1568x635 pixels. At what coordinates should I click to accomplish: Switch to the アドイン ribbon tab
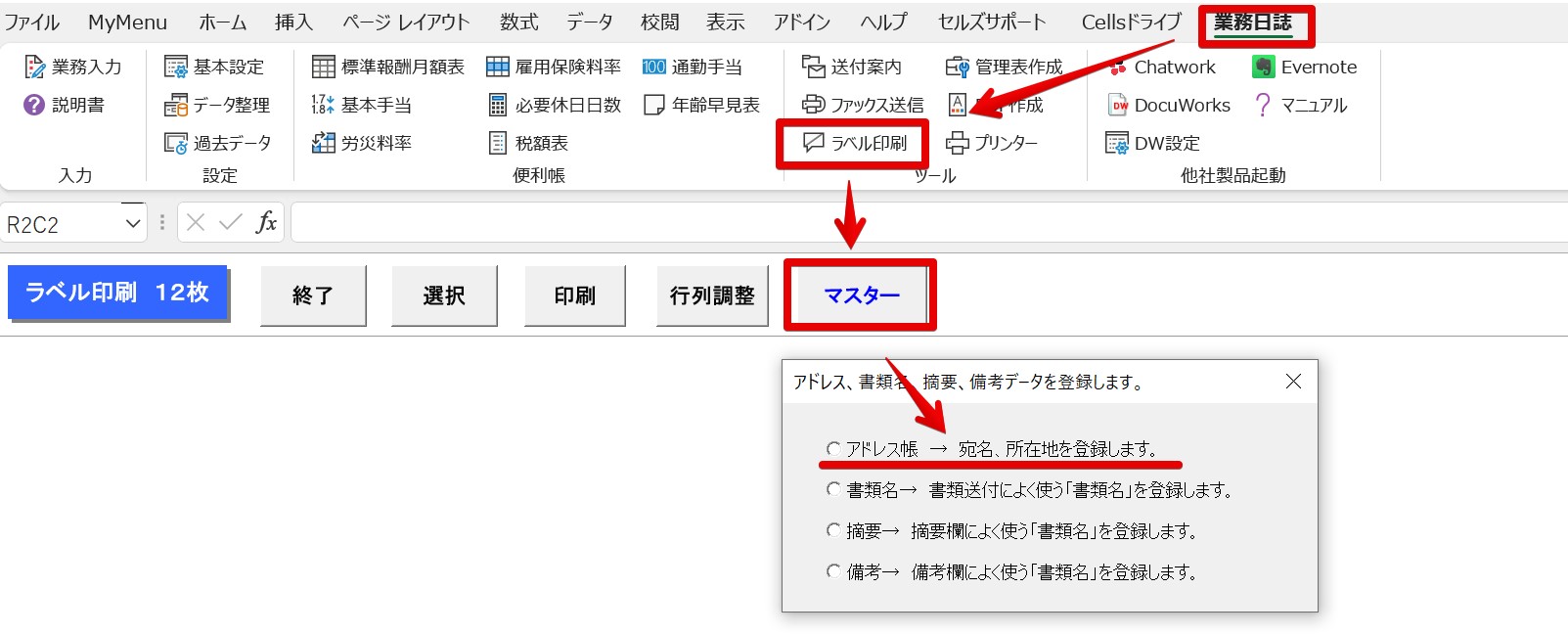click(802, 22)
